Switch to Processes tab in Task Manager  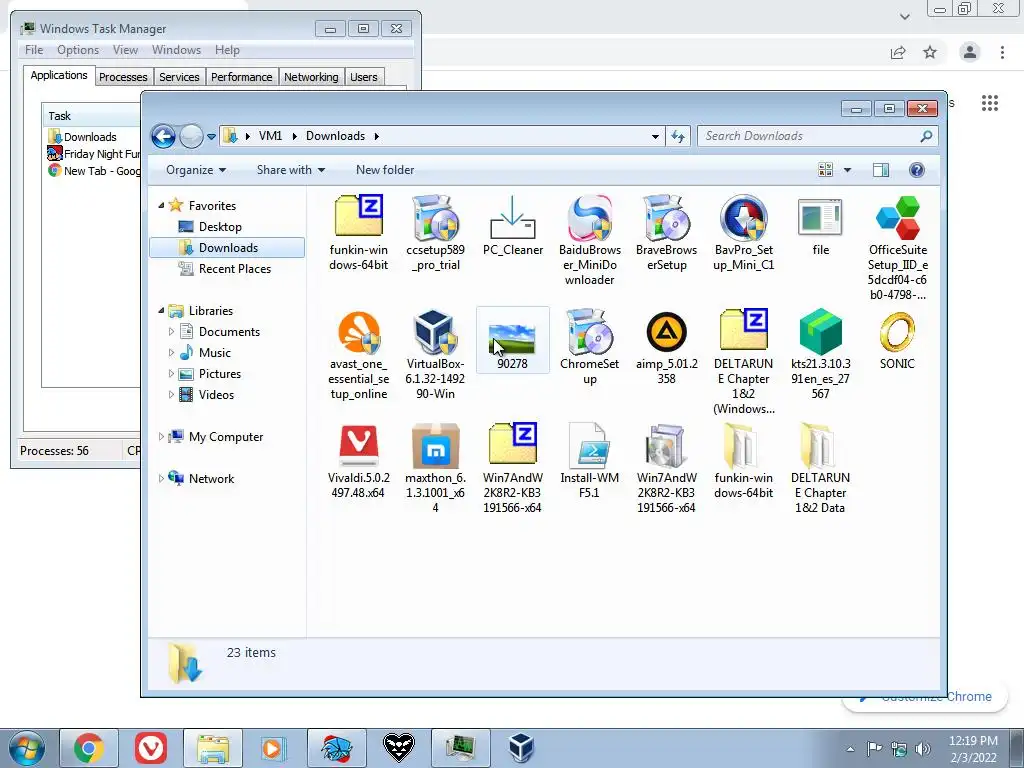[x=123, y=77]
